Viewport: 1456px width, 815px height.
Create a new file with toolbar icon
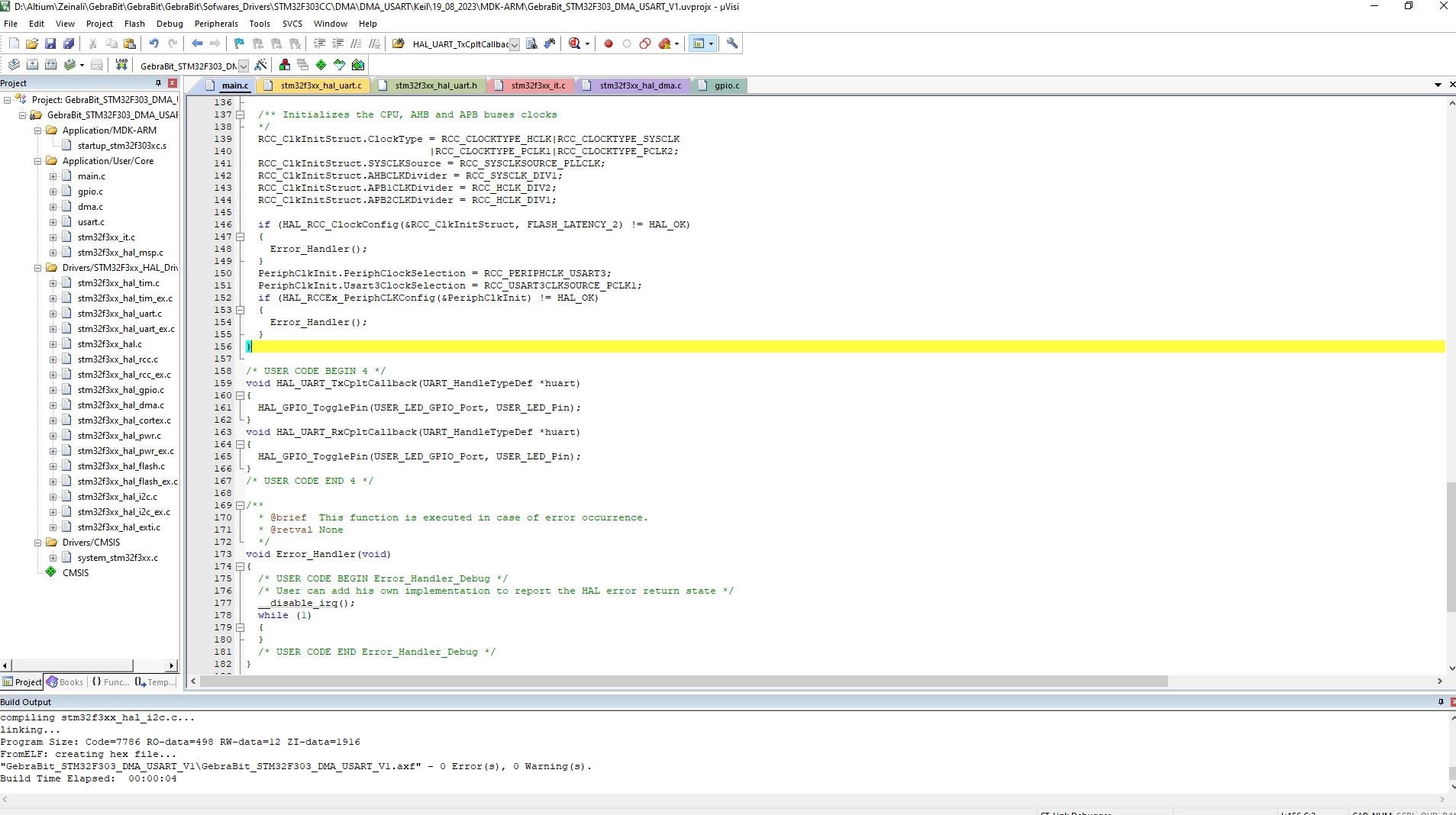click(x=14, y=43)
